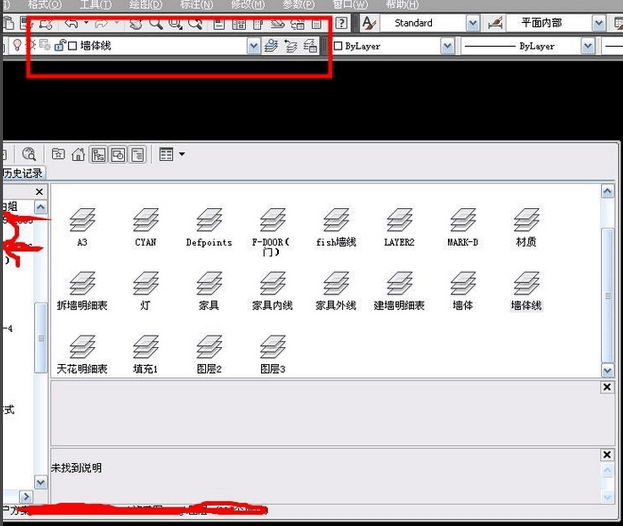The height and width of the screenshot is (526, 623).
Task: Select the 天花明细表 layer icon
Action: click(x=82, y=349)
